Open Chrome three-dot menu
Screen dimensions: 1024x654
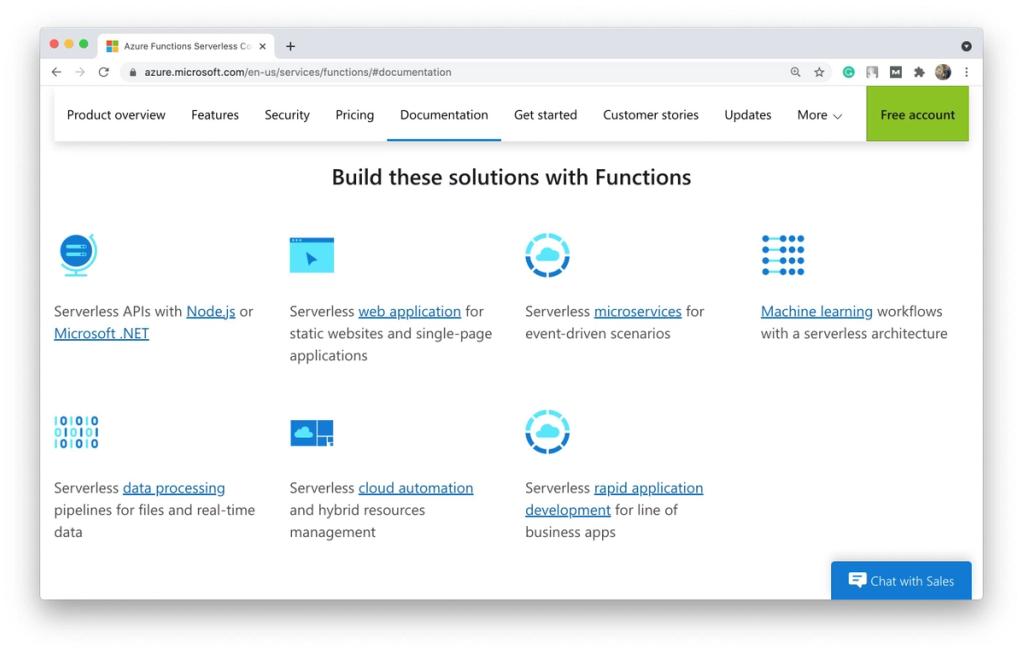967,72
